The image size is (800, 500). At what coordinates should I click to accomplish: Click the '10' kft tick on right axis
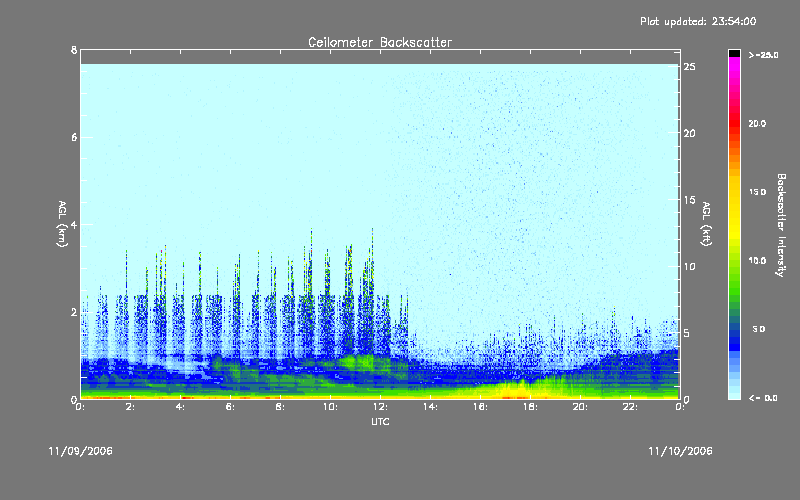690,266
